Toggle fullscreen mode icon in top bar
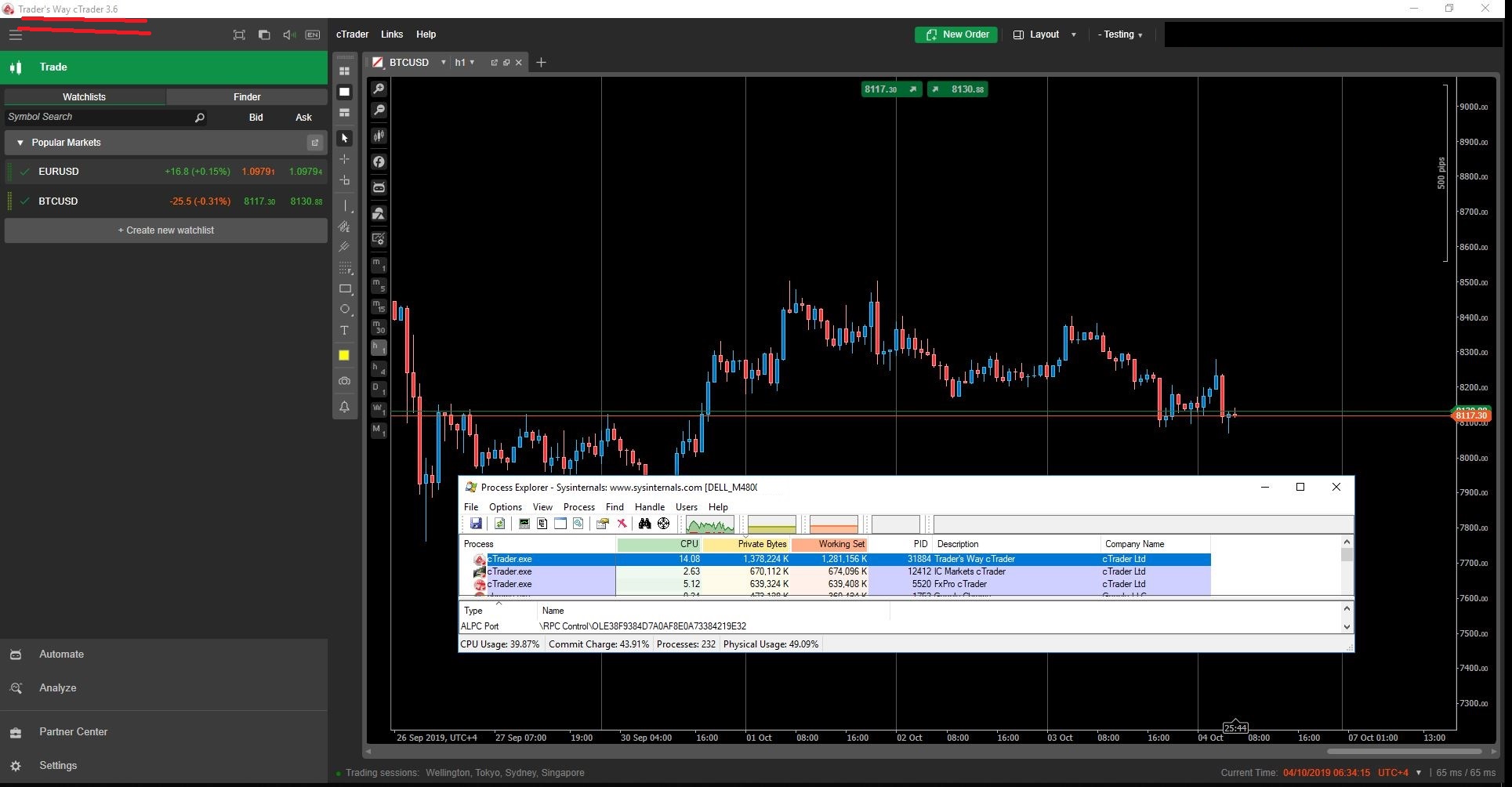 239,34
